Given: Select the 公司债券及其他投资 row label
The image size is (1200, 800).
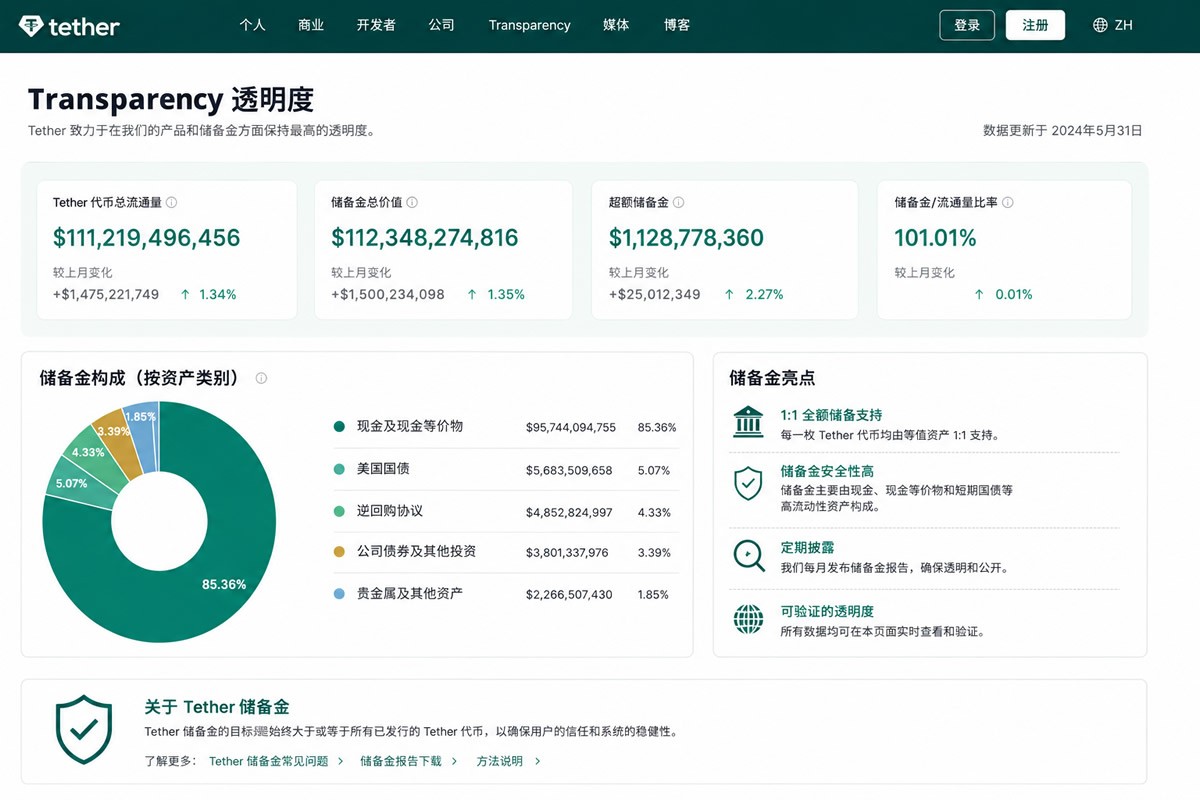Looking at the screenshot, I should (x=416, y=552).
